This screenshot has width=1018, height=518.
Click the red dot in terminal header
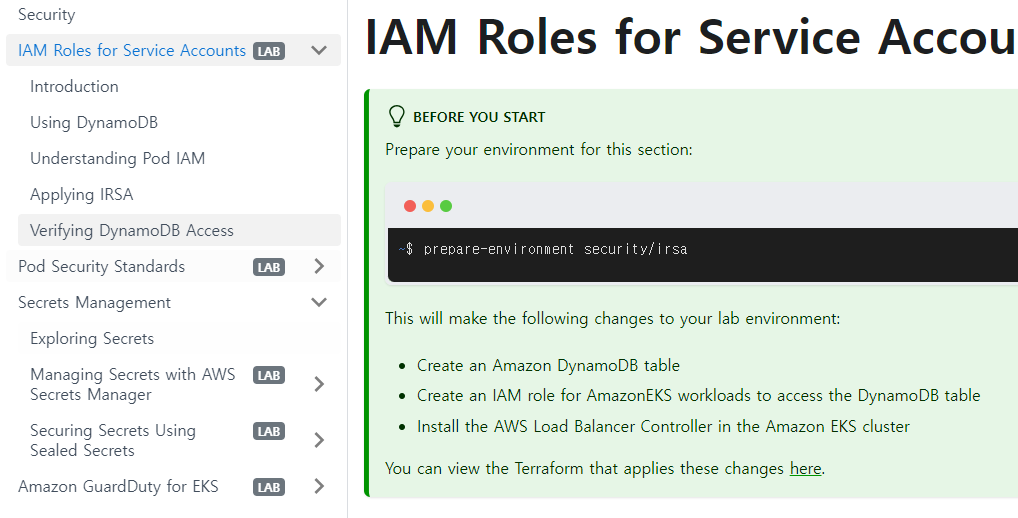tap(409, 206)
